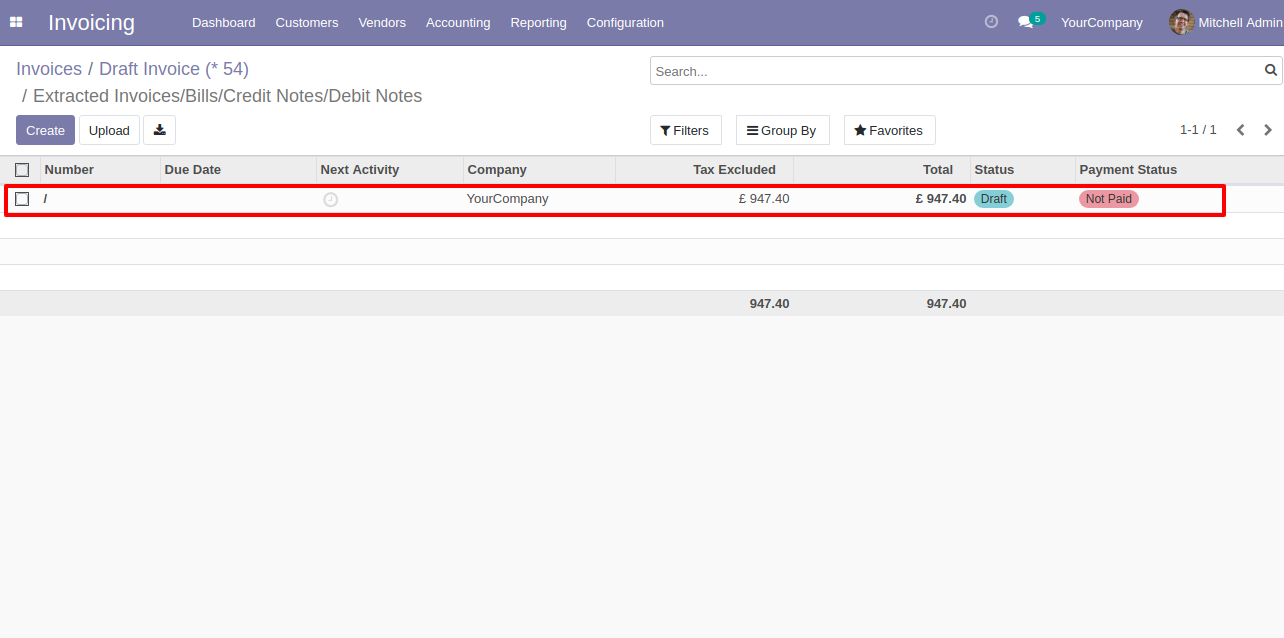Open the Mitchell Admin user menu
Viewport: 1284px width, 638px height.
coord(1225,22)
